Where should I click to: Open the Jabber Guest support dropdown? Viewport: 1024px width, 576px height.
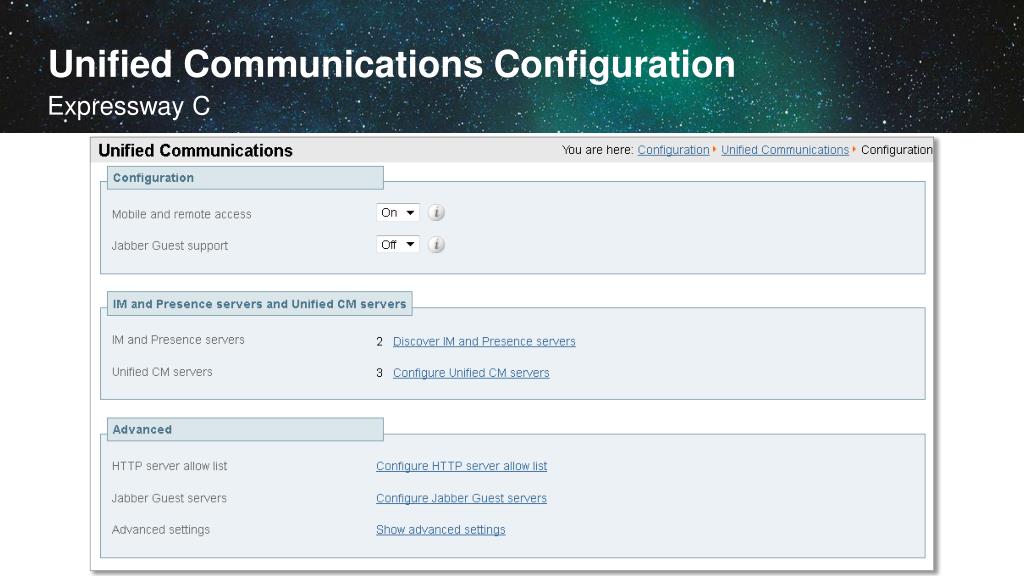coord(398,245)
